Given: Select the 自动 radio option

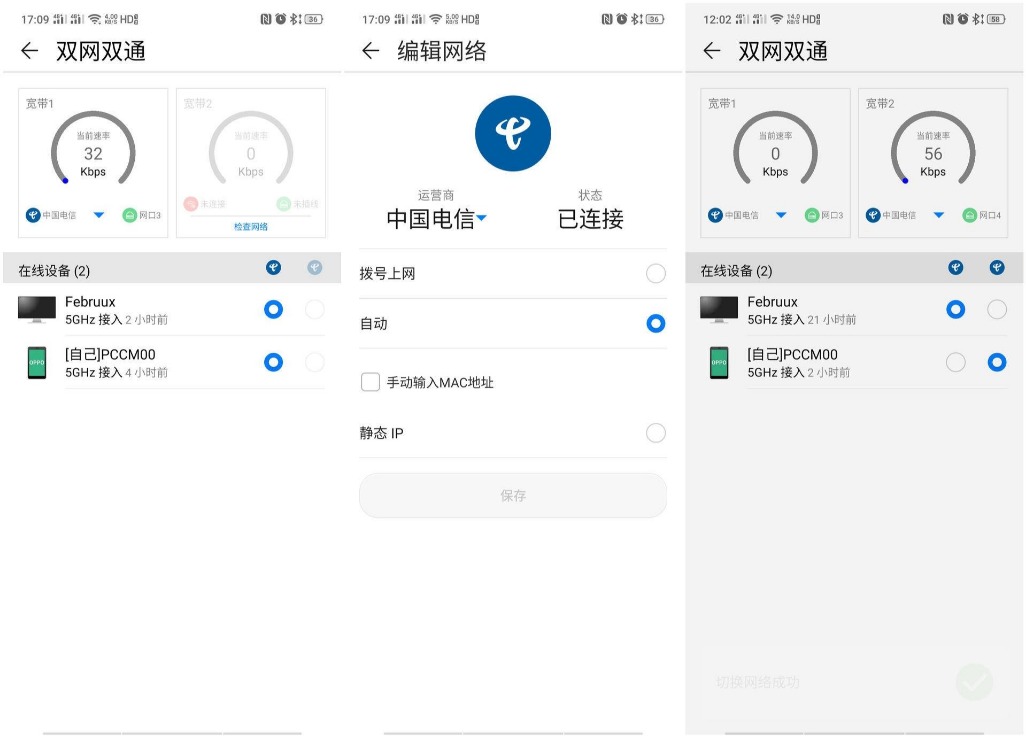Looking at the screenshot, I should pyautogui.click(x=656, y=323).
